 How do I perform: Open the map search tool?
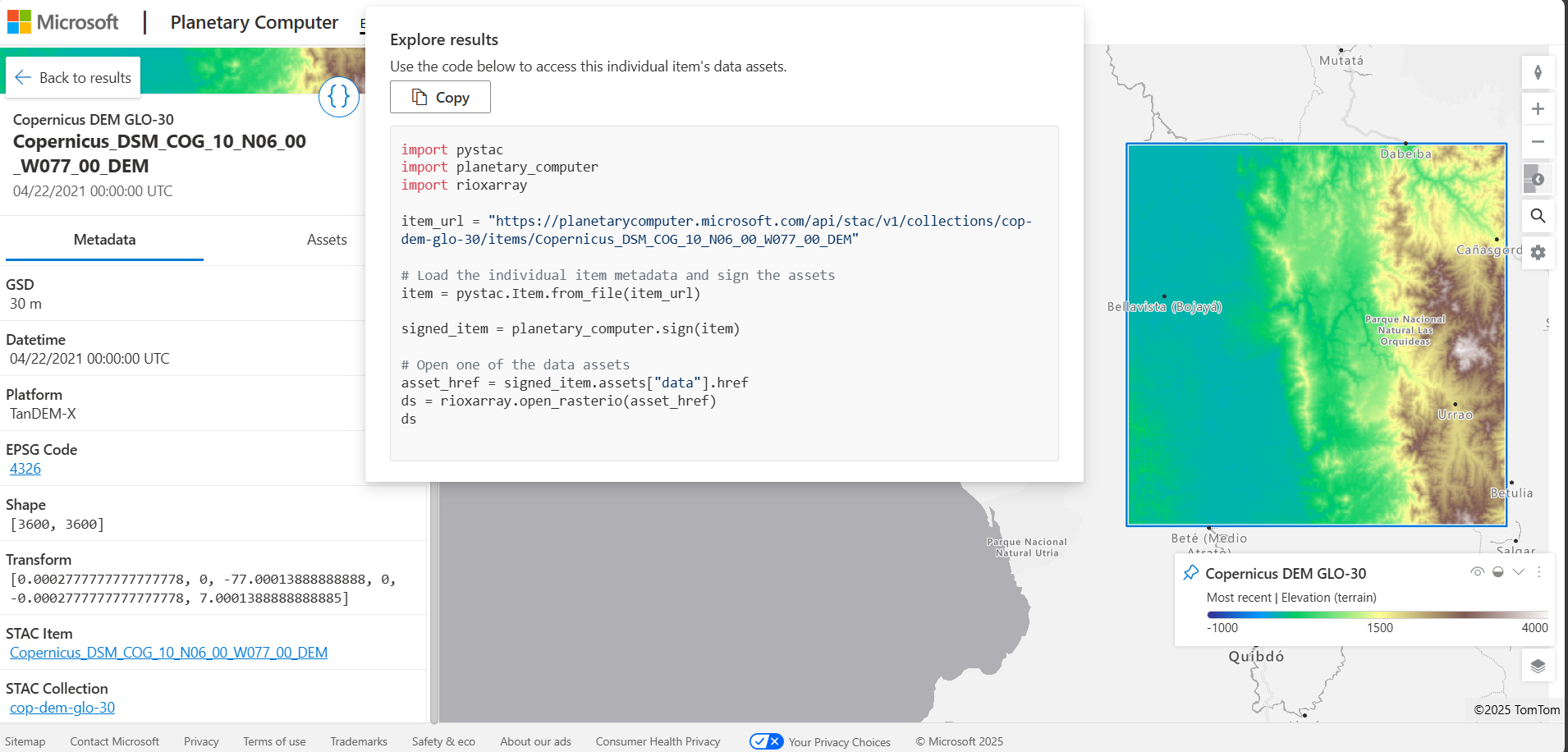[x=1538, y=216]
